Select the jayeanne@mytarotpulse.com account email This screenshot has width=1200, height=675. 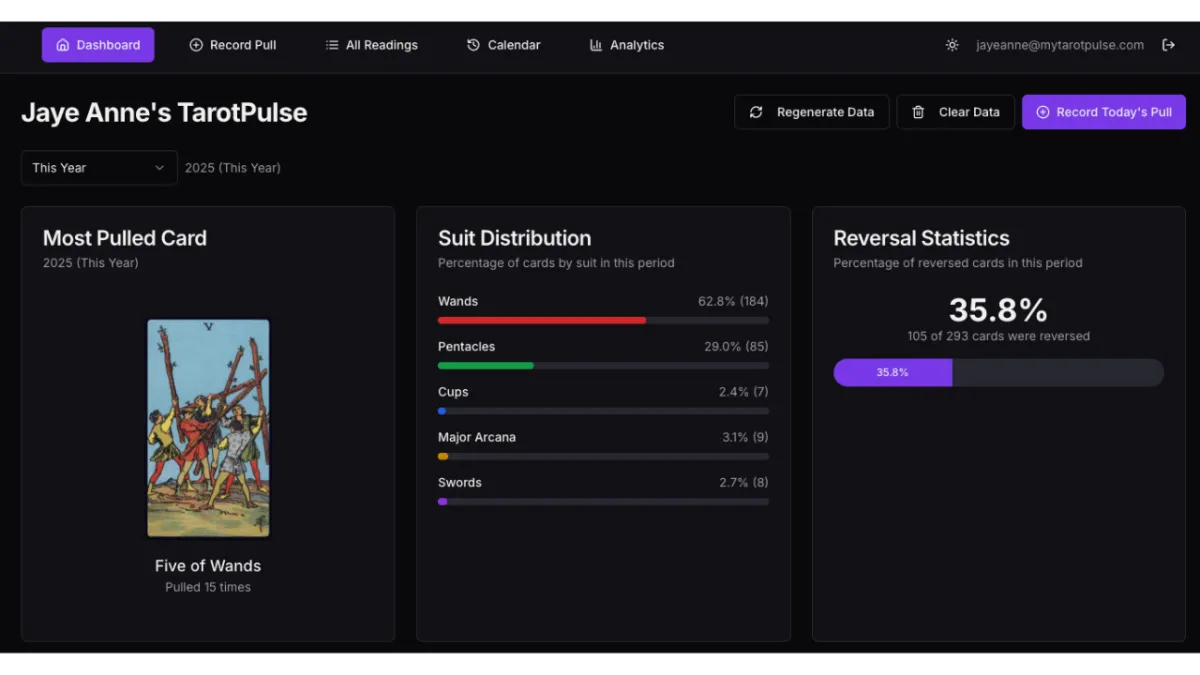(x=1059, y=45)
